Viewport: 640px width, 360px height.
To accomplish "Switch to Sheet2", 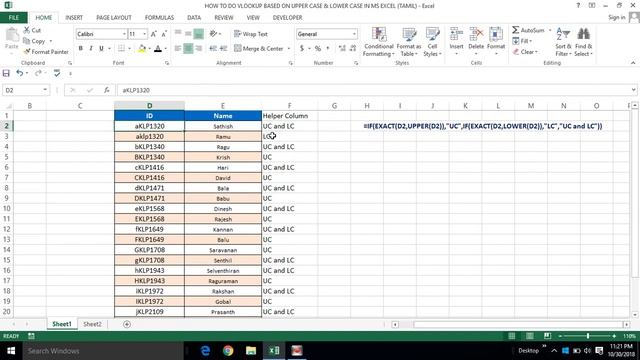I will pos(92,324).
